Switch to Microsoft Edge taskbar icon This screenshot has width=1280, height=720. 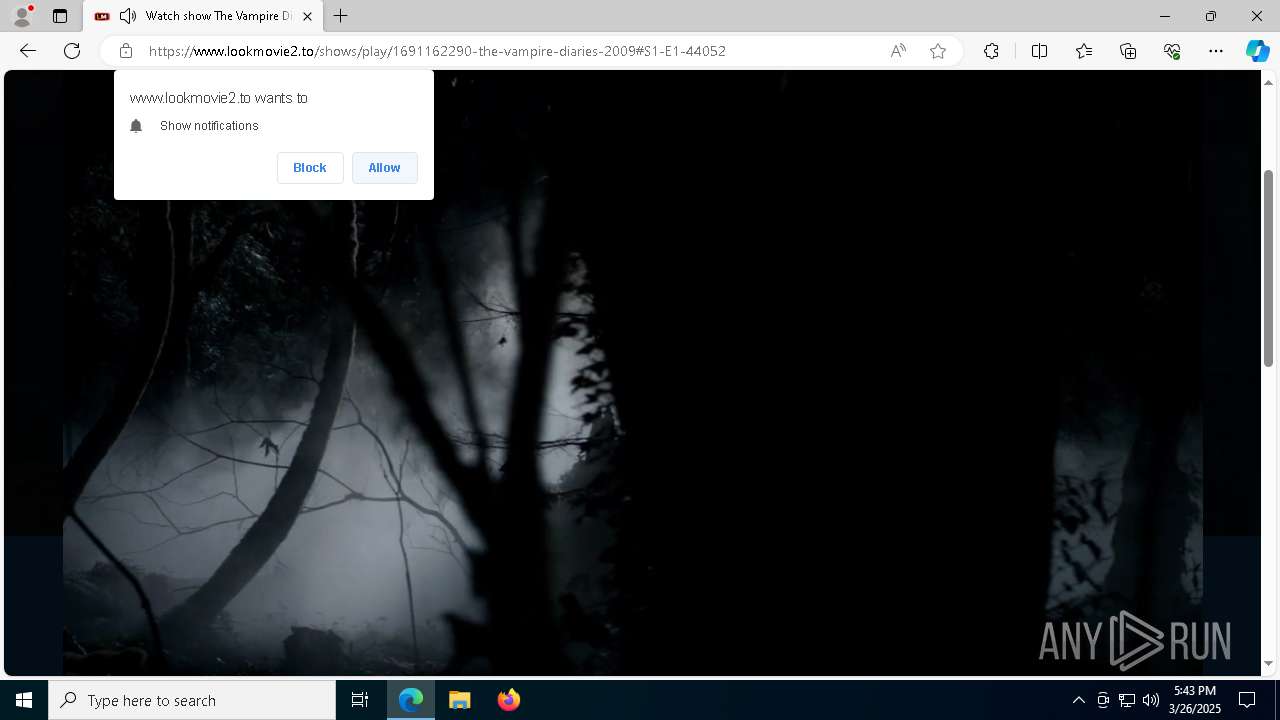(x=411, y=700)
